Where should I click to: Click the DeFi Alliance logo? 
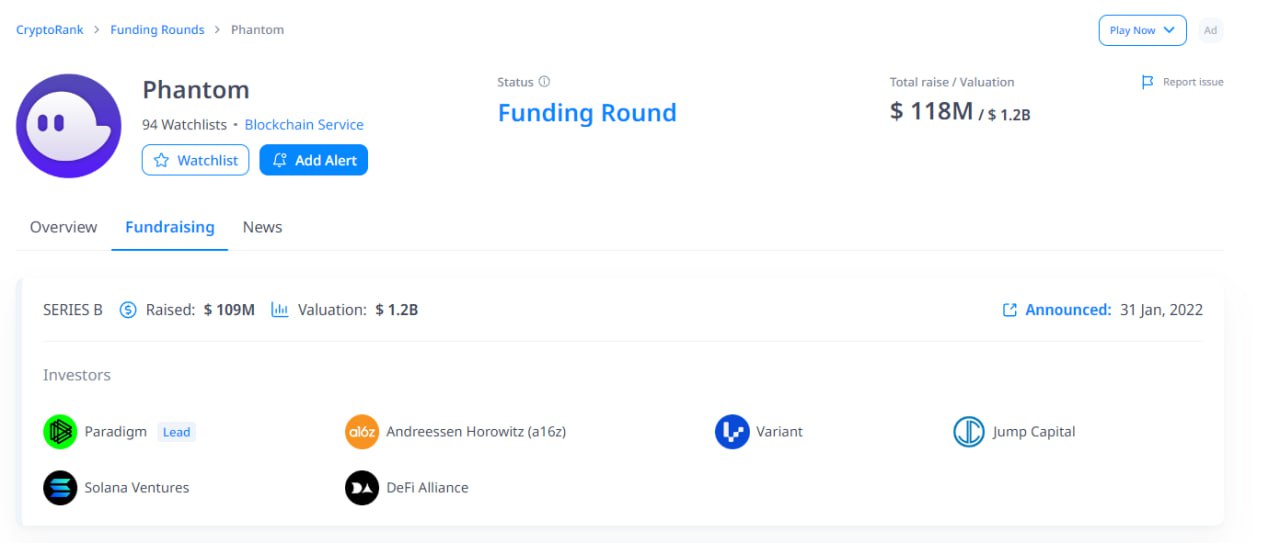click(362, 488)
